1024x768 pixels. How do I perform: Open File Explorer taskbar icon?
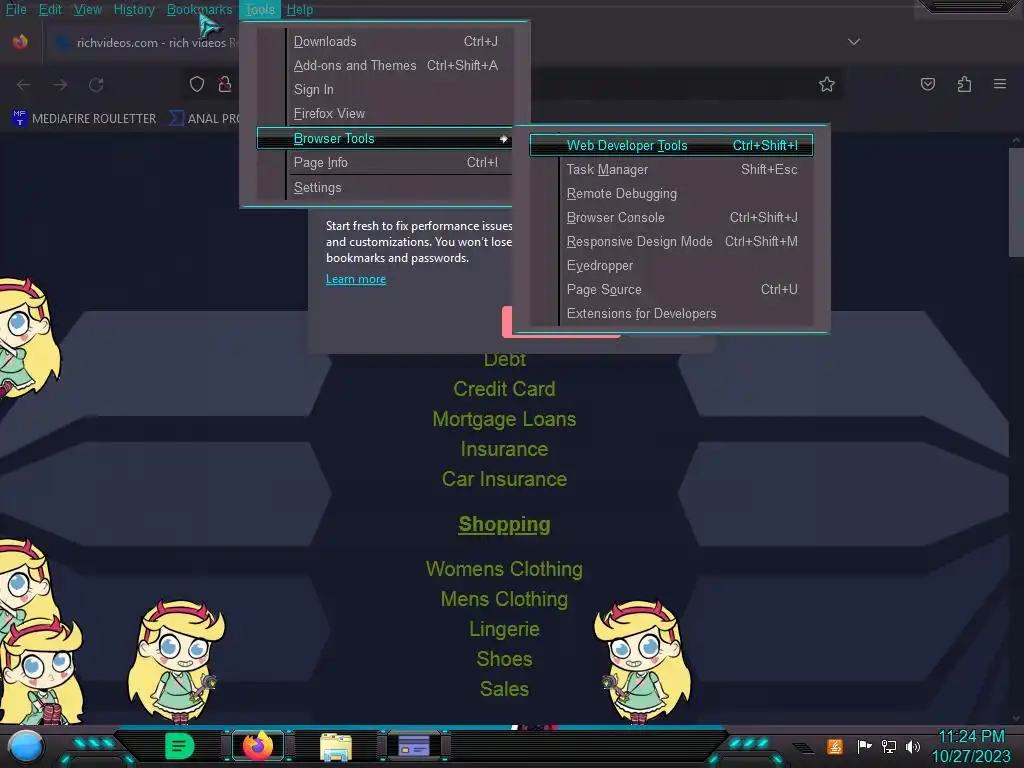[x=336, y=747]
